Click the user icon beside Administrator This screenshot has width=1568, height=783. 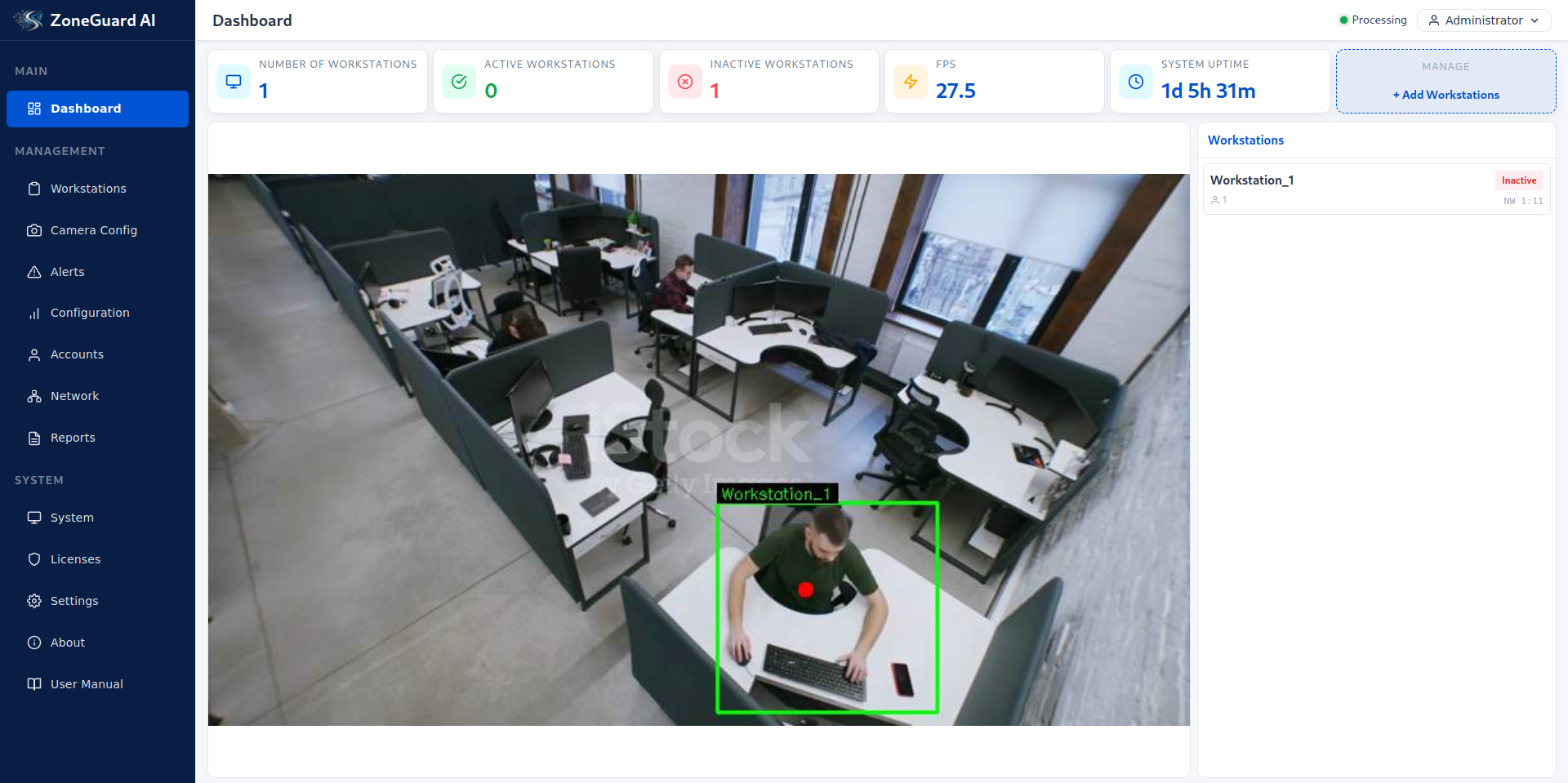[1434, 20]
